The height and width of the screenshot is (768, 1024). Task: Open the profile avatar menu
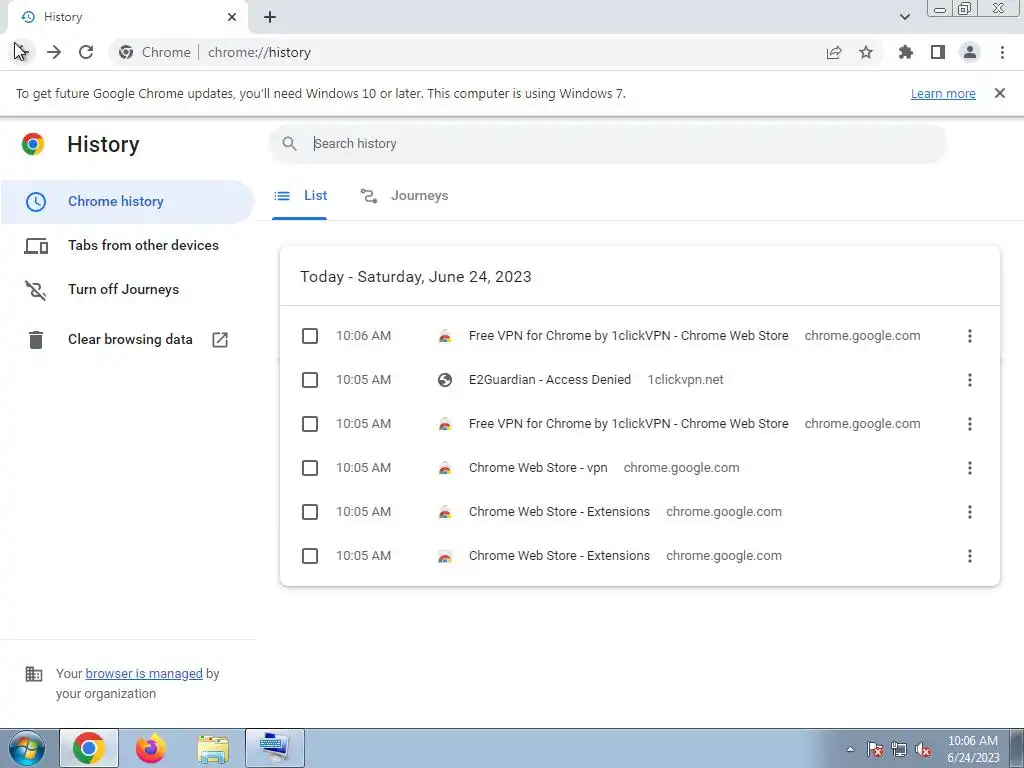click(970, 52)
